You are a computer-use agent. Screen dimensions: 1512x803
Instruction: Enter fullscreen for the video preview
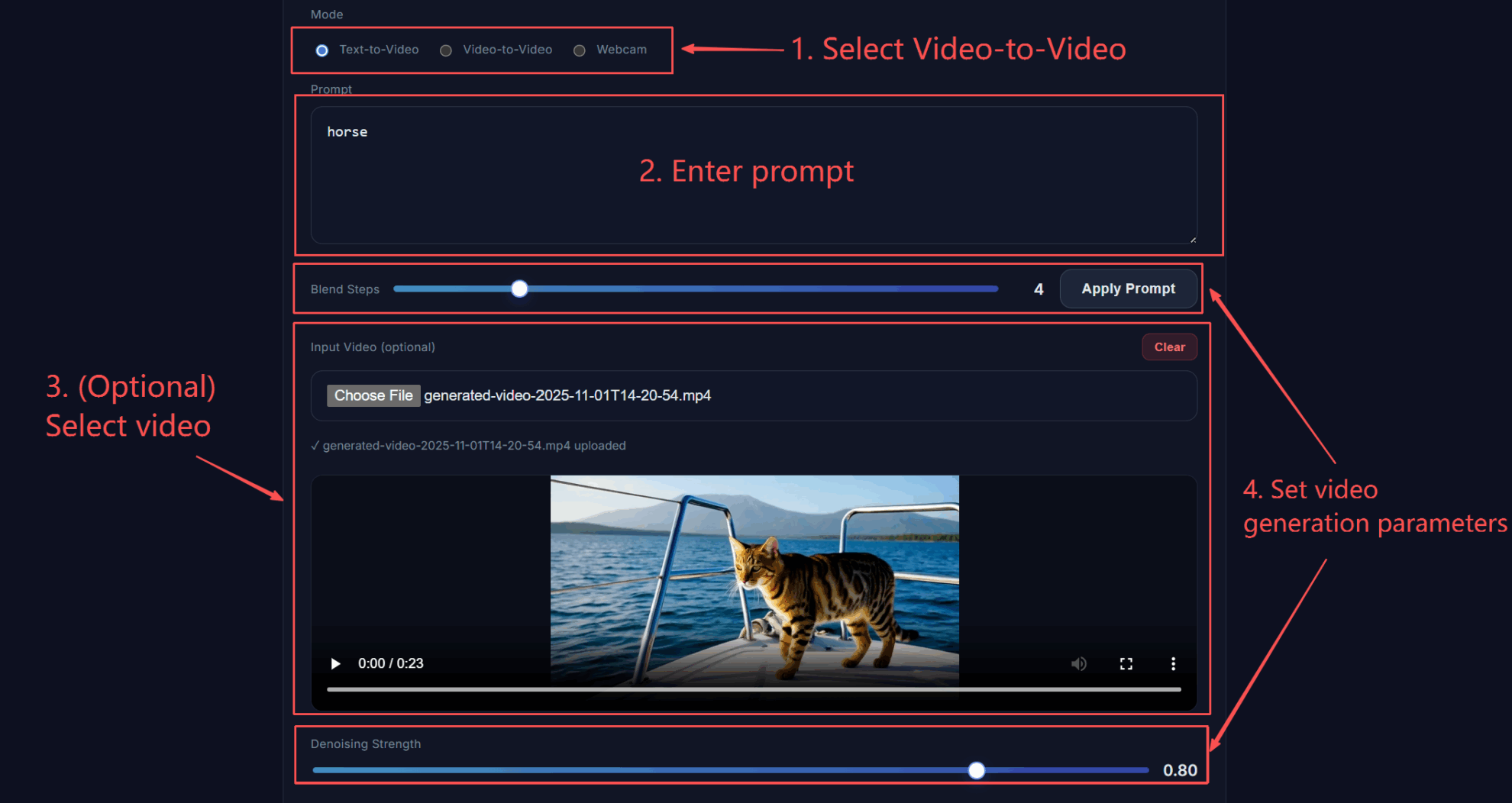pyautogui.click(x=1126, y=663)
